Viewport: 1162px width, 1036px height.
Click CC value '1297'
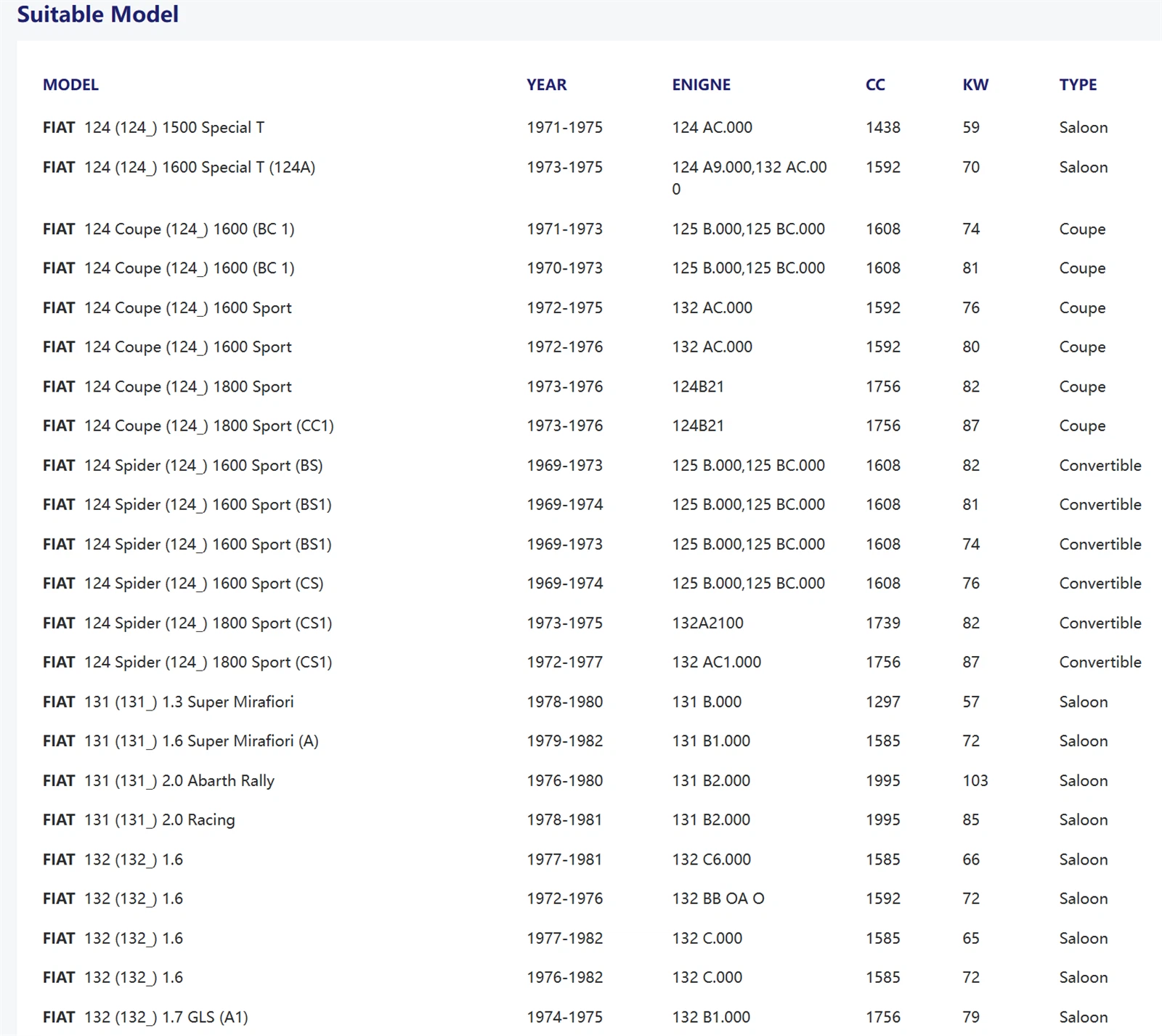[882, 702]
